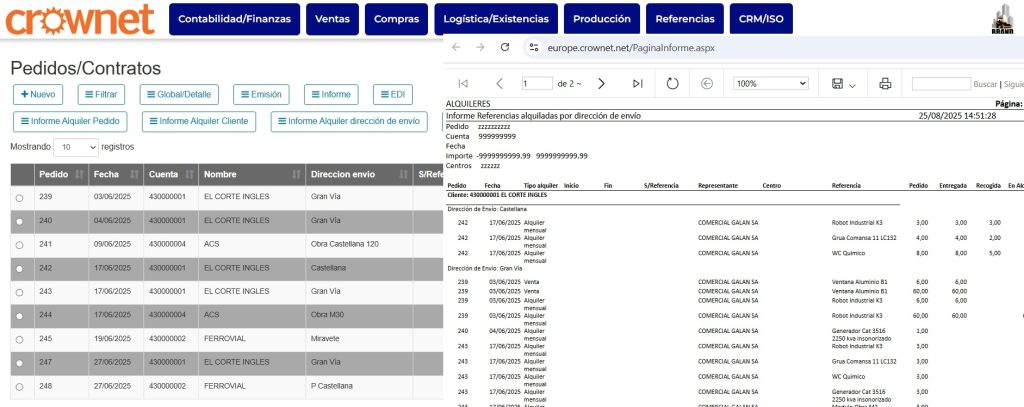1024x407 pixels.
Task: Click the Global/Detalle button
Action: [179, 94]
